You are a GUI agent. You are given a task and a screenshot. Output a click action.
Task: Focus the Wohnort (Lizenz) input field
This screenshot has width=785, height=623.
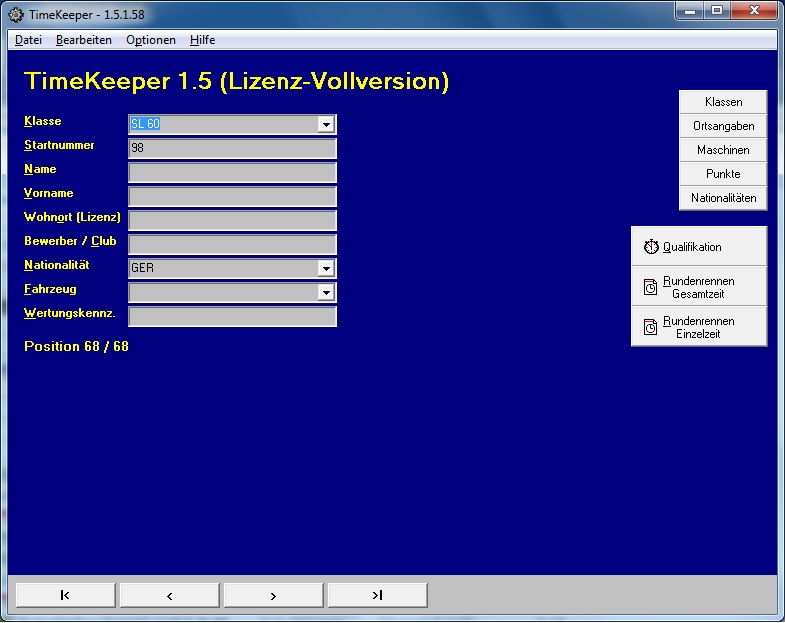(232, 220)
